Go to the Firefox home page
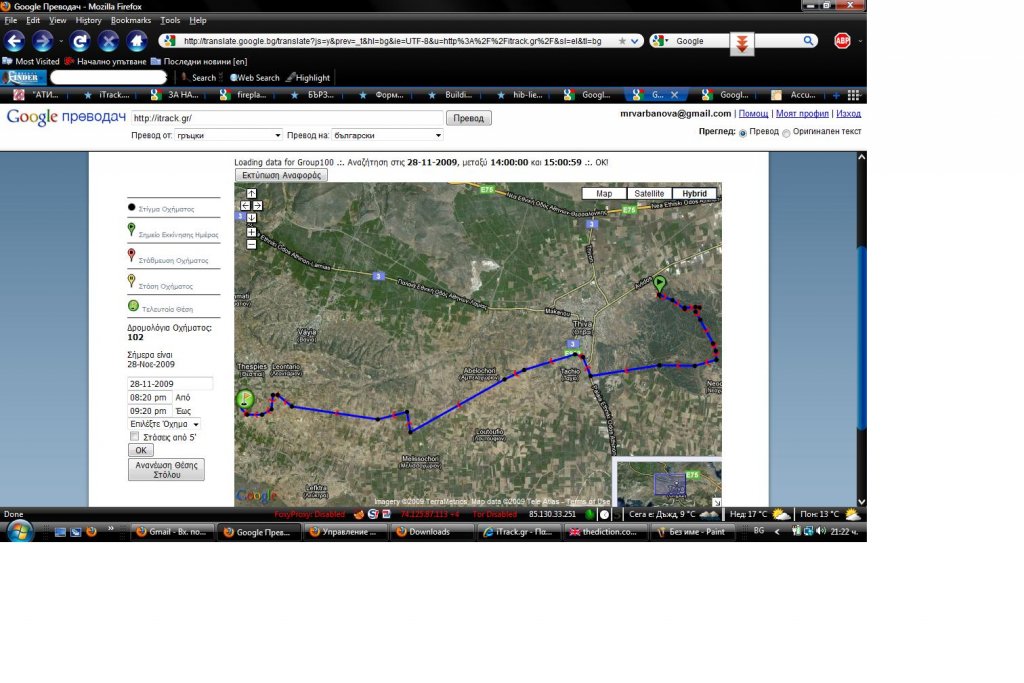Screen dimensions: 1024x683 point(136,41)
